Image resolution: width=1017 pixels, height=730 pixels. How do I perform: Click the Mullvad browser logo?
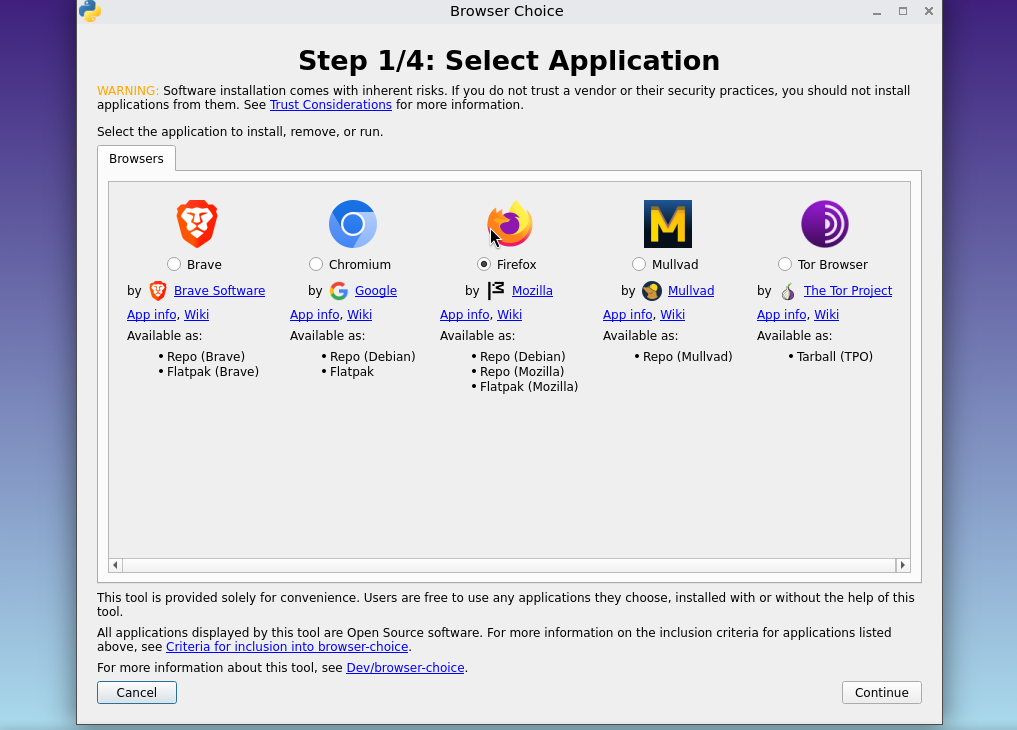click(x=667, y=224)
